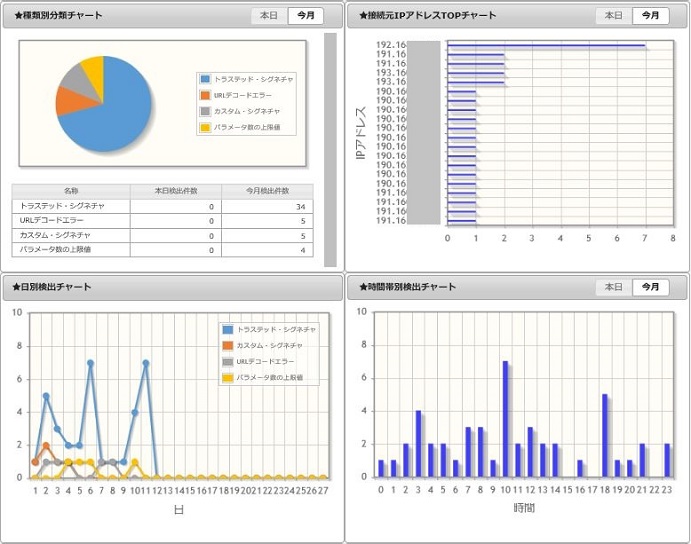Select 今月 for the IP address TOP chart
This screenshot has width=691, height=544.
click(x=650, y=16)
